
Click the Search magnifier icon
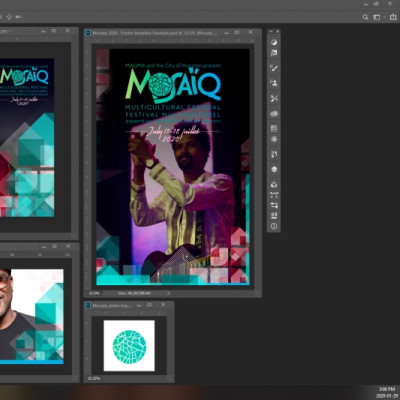click(x=365, y=17)
